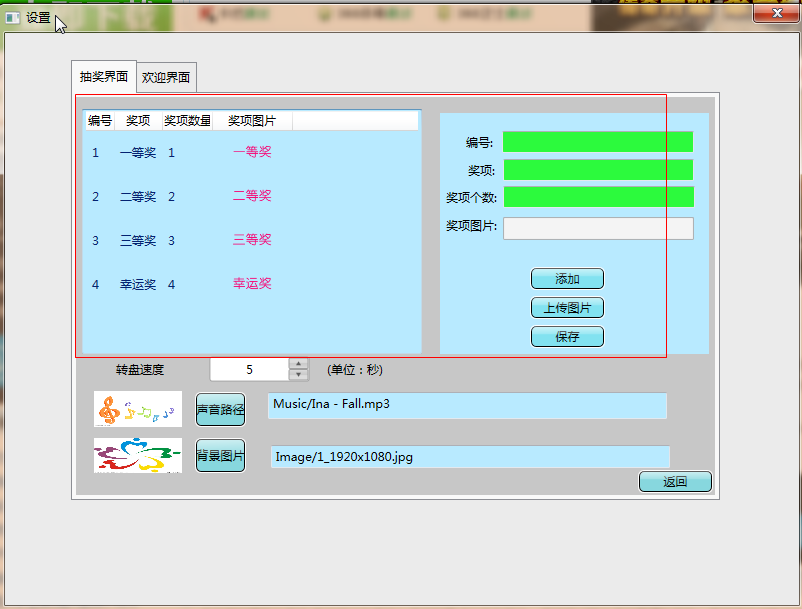Click the 添加 button
Image resolution: width=802 pixels, height=609 pixels.
point(567,279)
